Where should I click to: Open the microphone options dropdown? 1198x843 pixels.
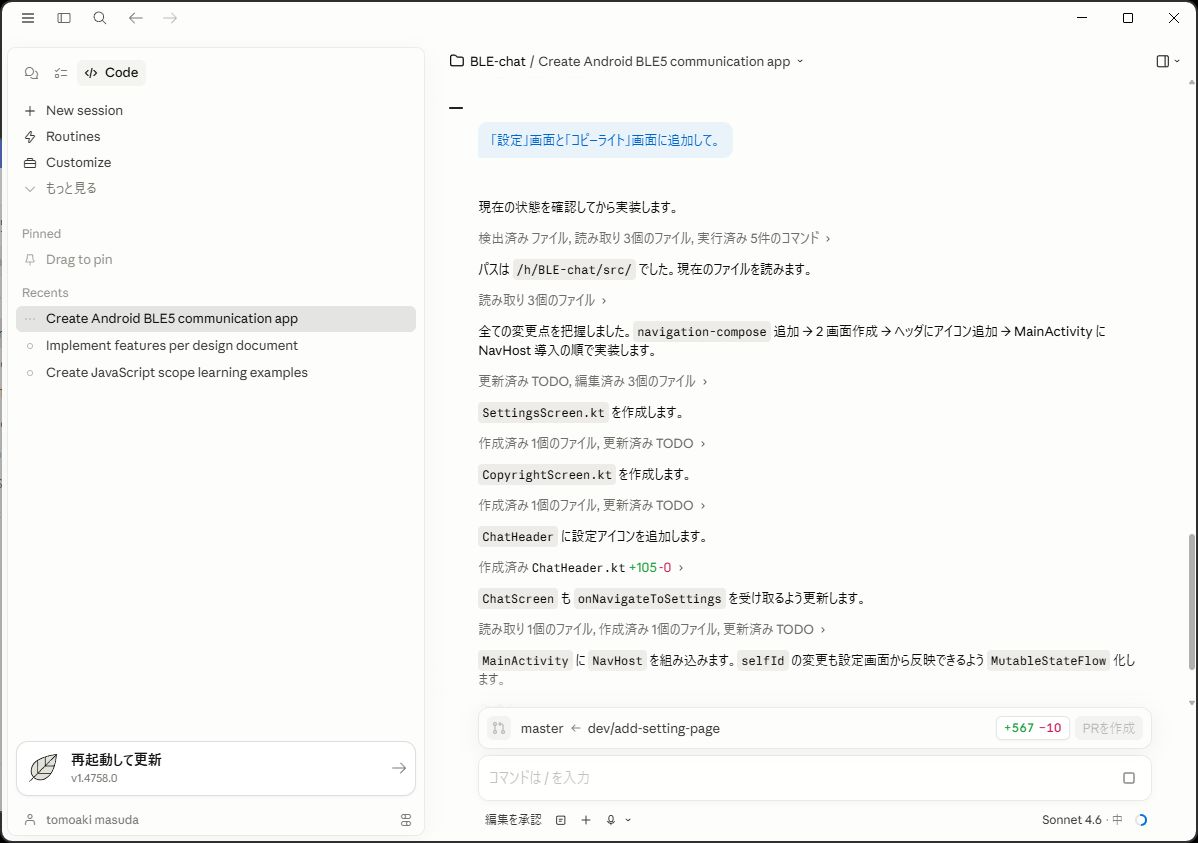(628, 820)
